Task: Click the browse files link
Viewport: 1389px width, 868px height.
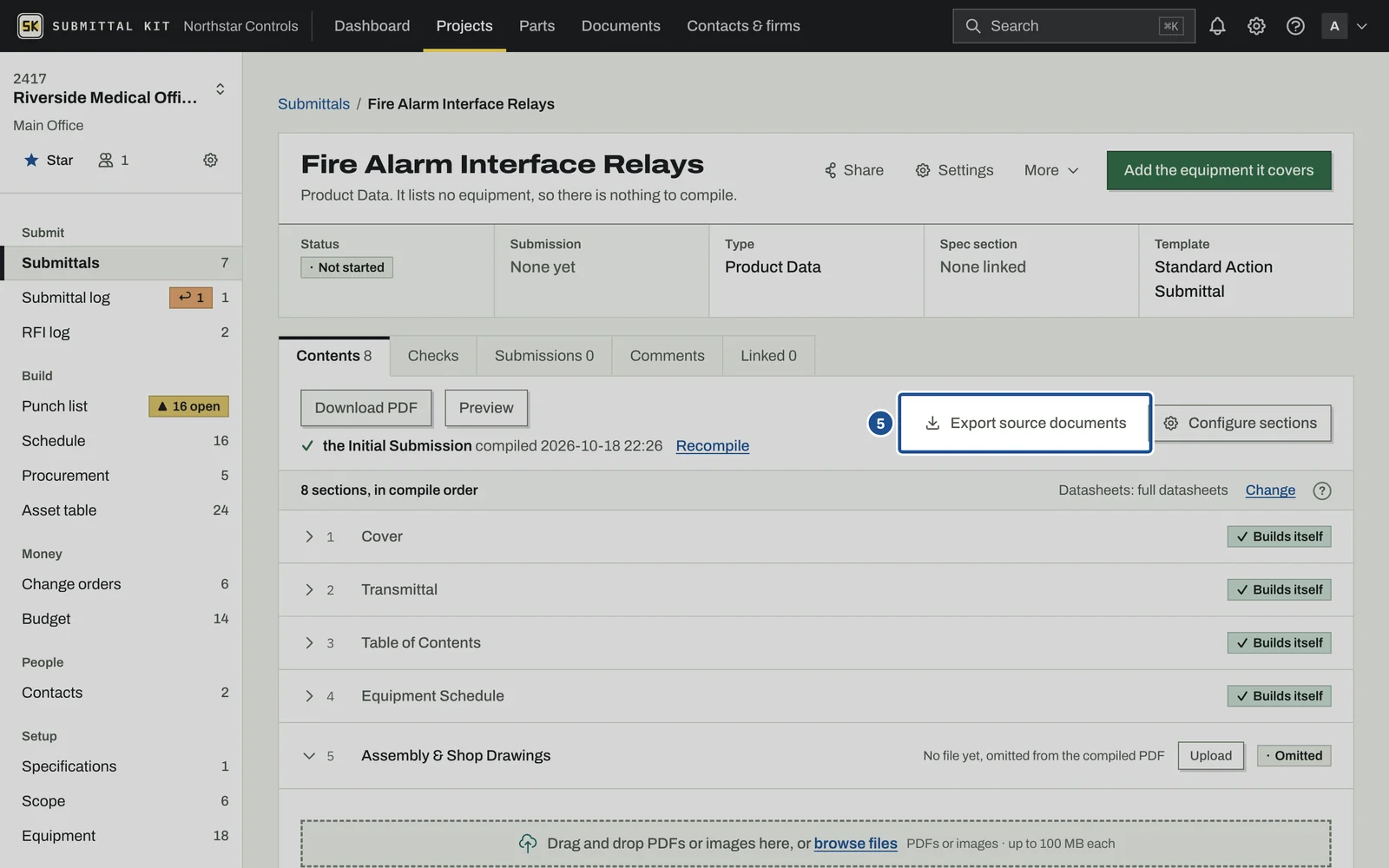Action: tap(855, 843)
